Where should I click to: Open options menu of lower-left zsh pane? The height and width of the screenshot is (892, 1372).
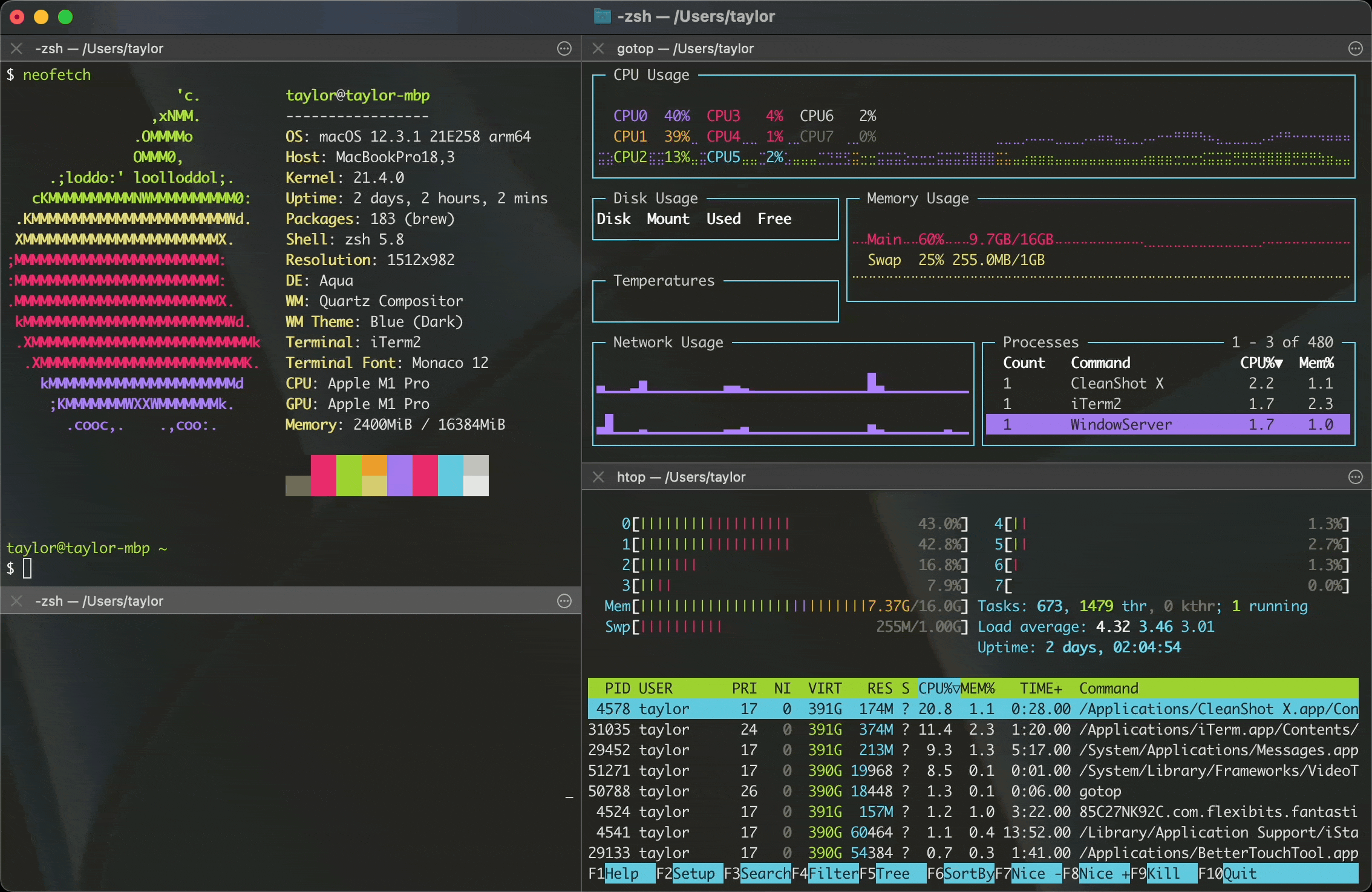[564, 601]
